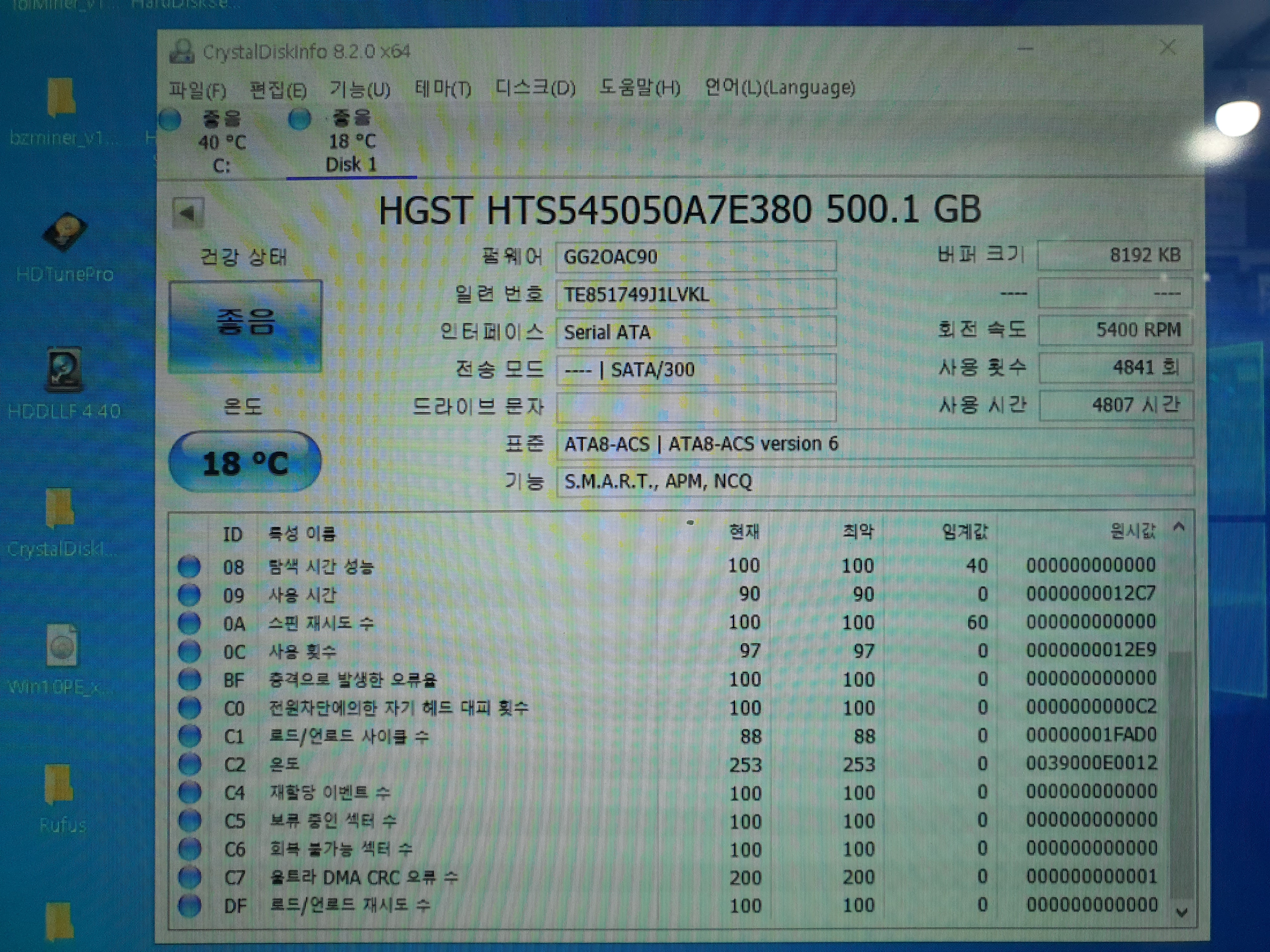Click status dot for attribute C7

click(190, 877)
